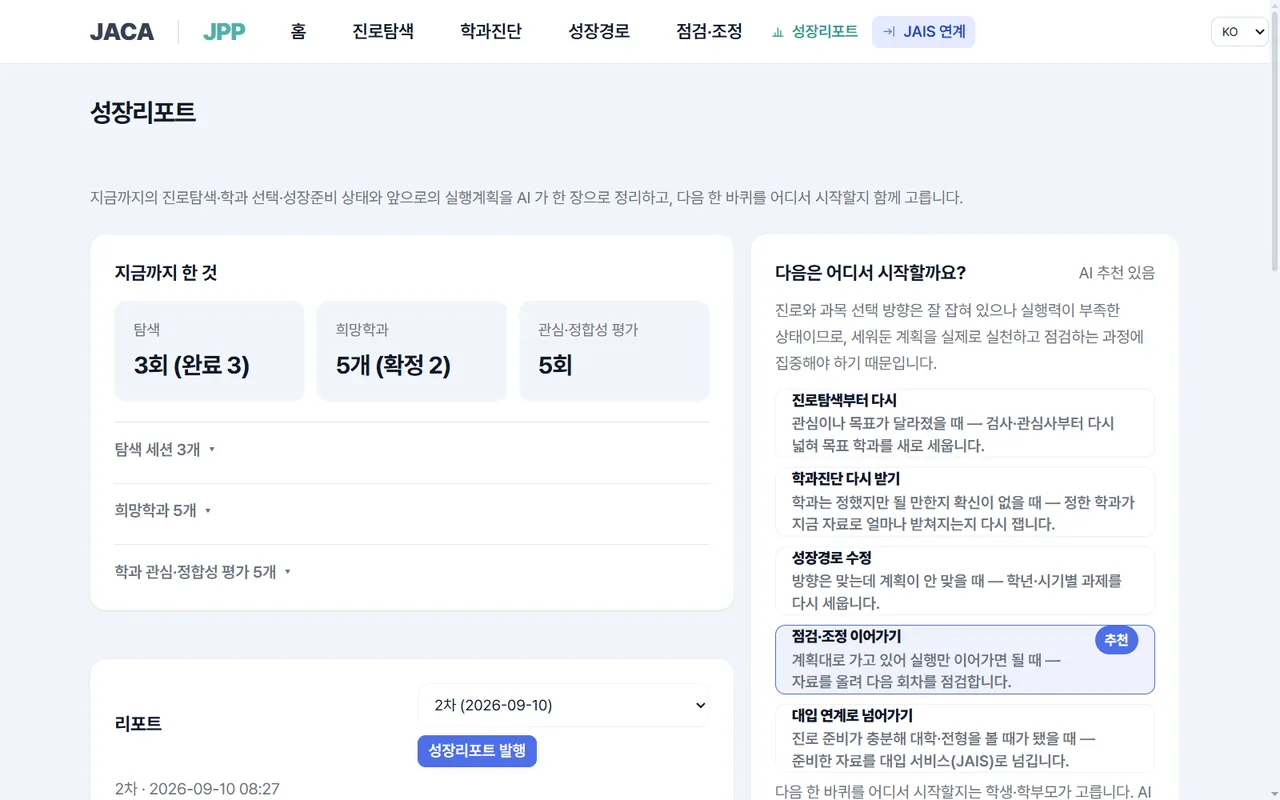Screen dimensions: 1280x800
Task: Click the 추천 badge
Action: tap(1117, 640)
